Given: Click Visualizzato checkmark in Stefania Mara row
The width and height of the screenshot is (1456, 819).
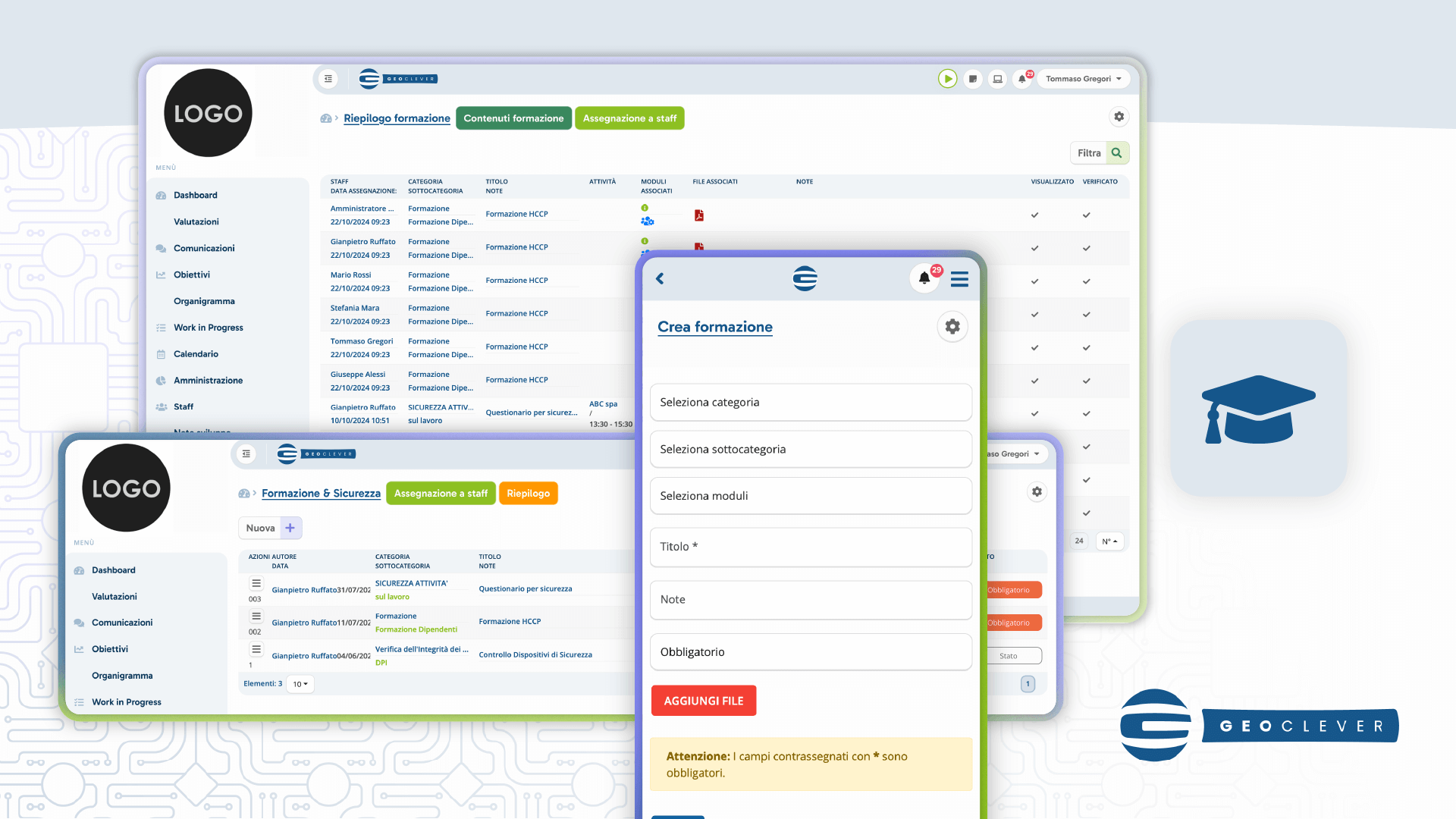Looking at the screenshot, I should point(1034,315).
